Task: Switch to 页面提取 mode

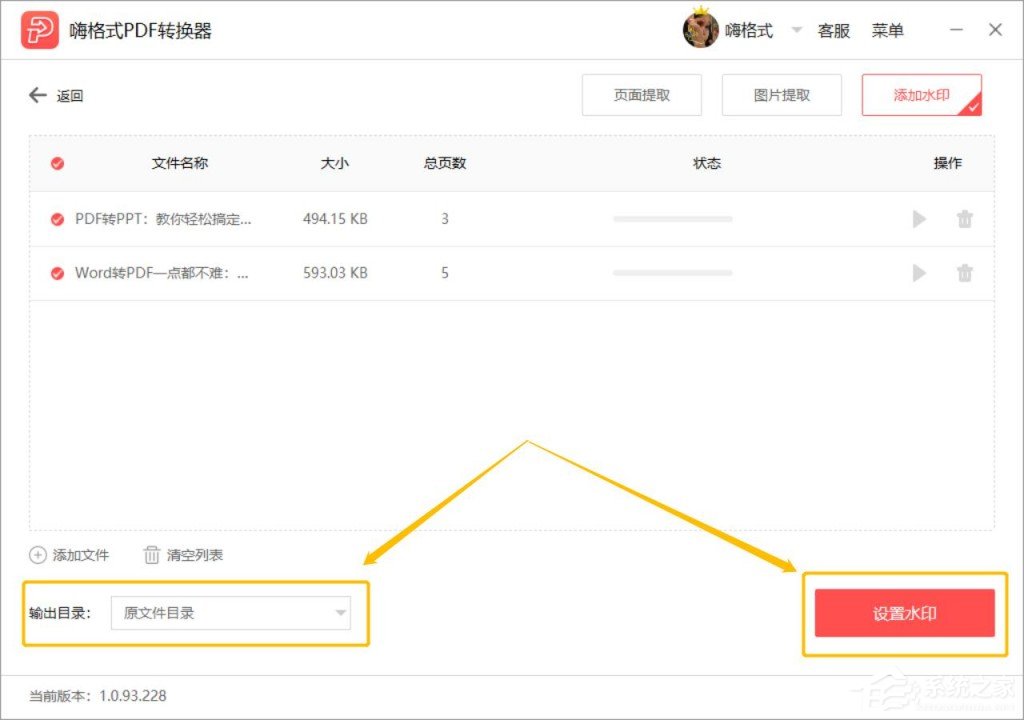Action: point(641,95)
